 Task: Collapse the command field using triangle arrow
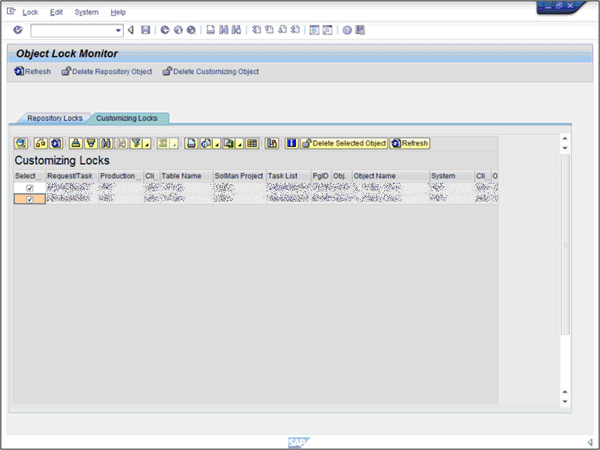tap(131, 30)
